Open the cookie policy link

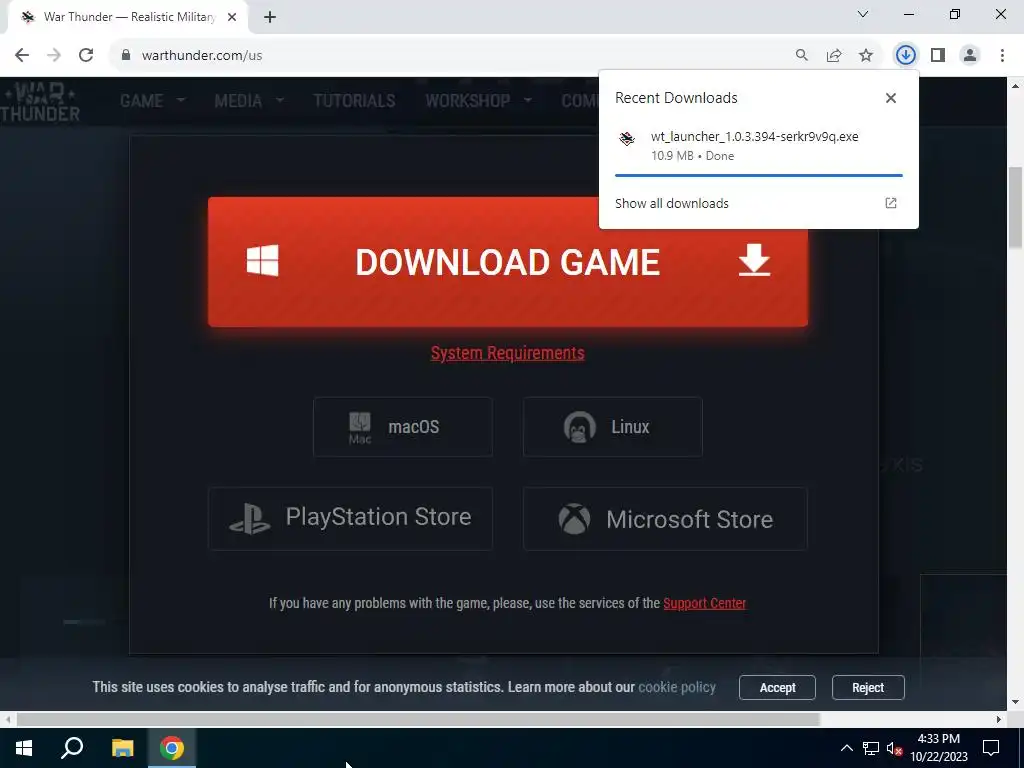pos(677,687)
